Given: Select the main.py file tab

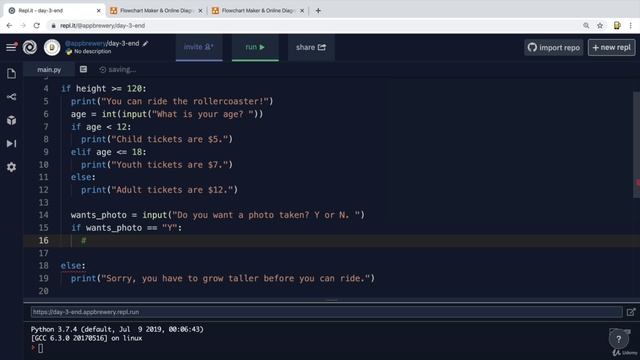Looking at the screenshot, I should [x=49, y=69].
